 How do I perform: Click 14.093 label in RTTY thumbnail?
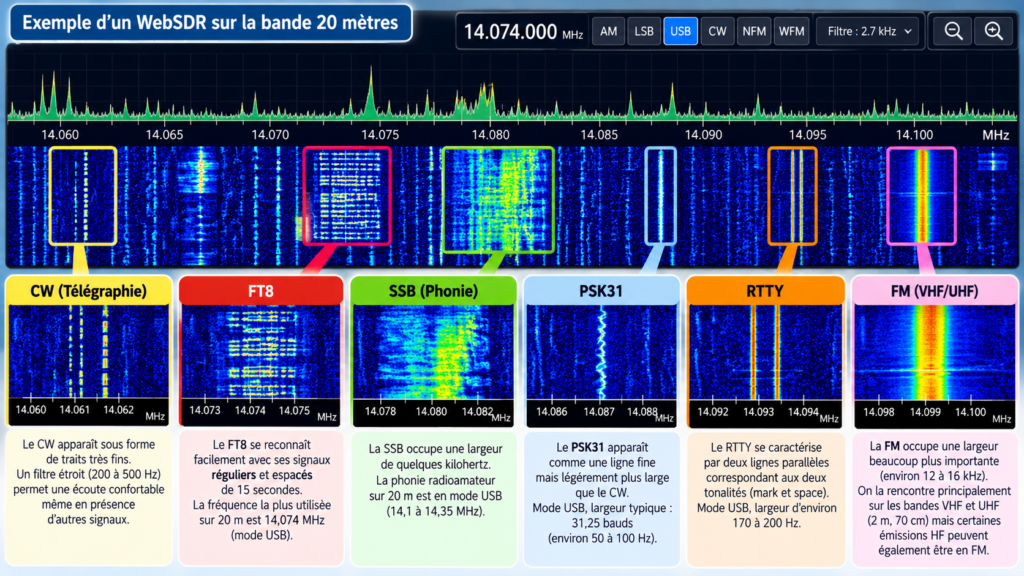[758, 412]
